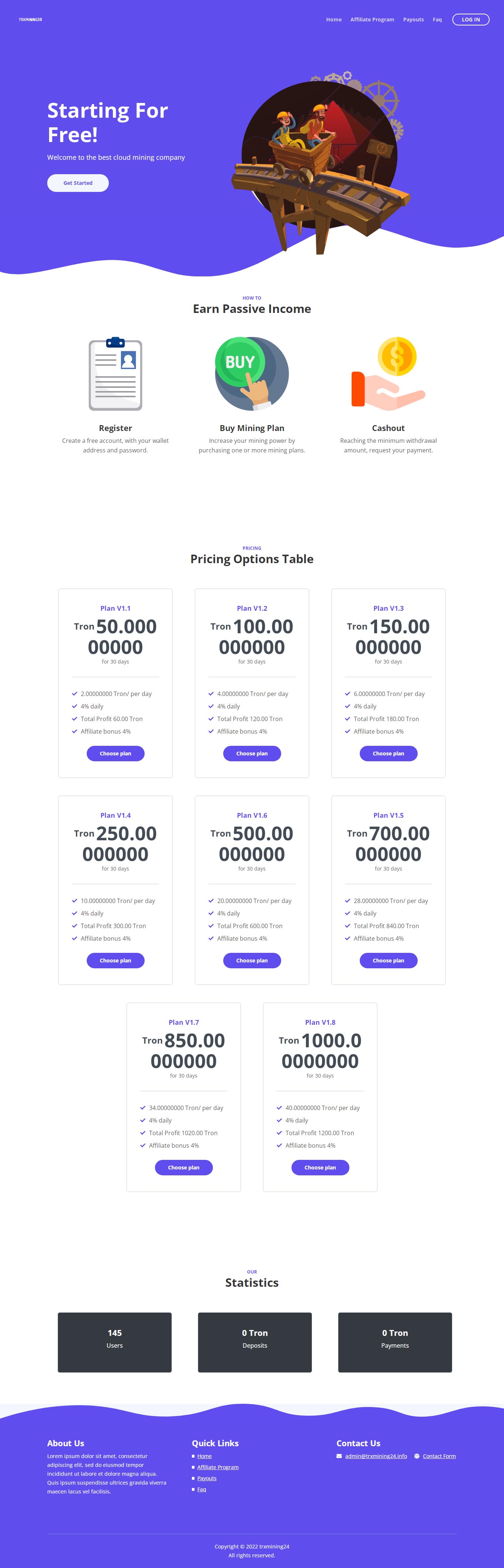Follow the Affiliate Program footer quick link
This screenshot has height=1568, width=504.
click(x=218, y=1467)
